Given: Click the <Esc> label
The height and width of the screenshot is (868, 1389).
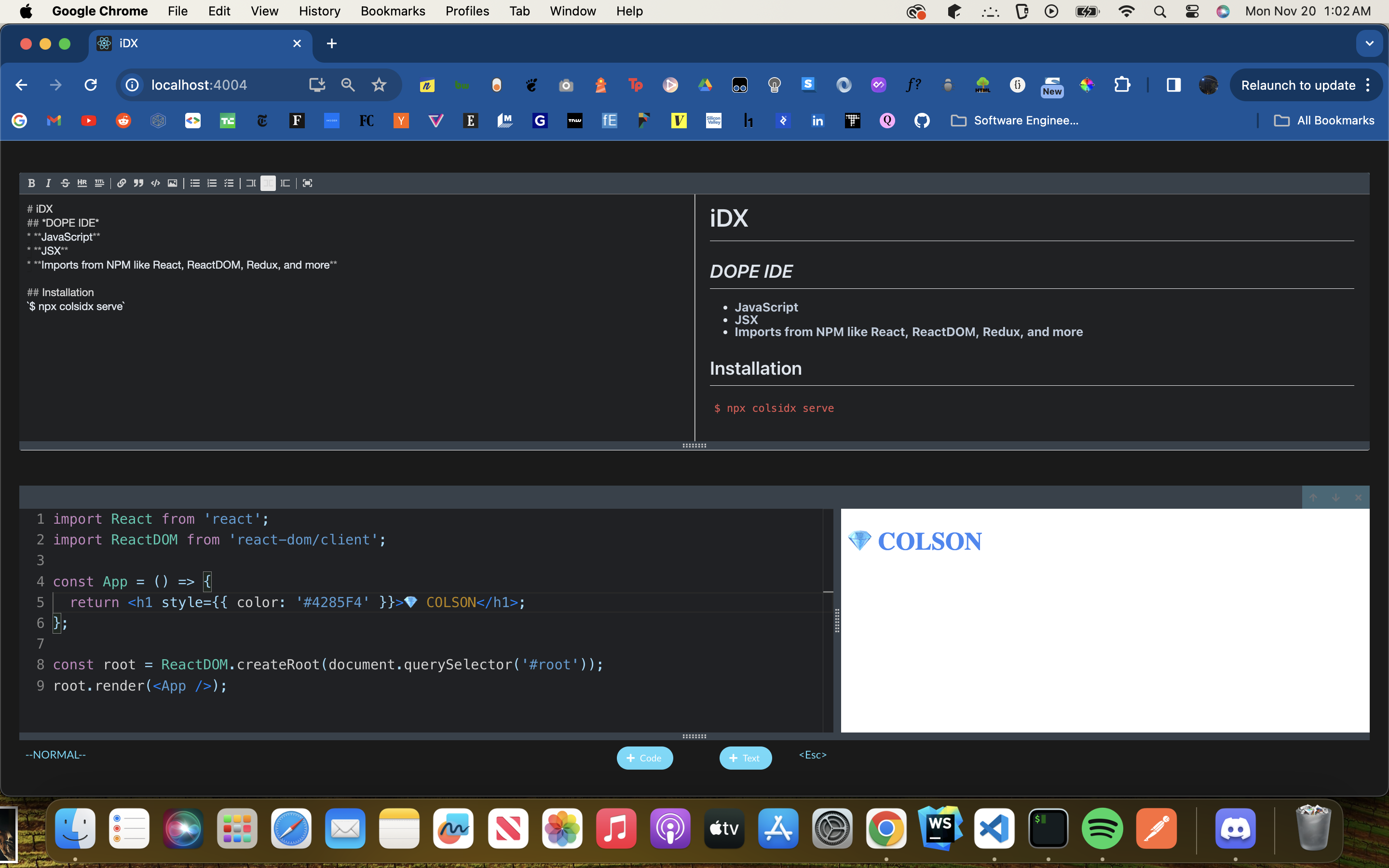Looking at the screenshot, I should 813,755.
